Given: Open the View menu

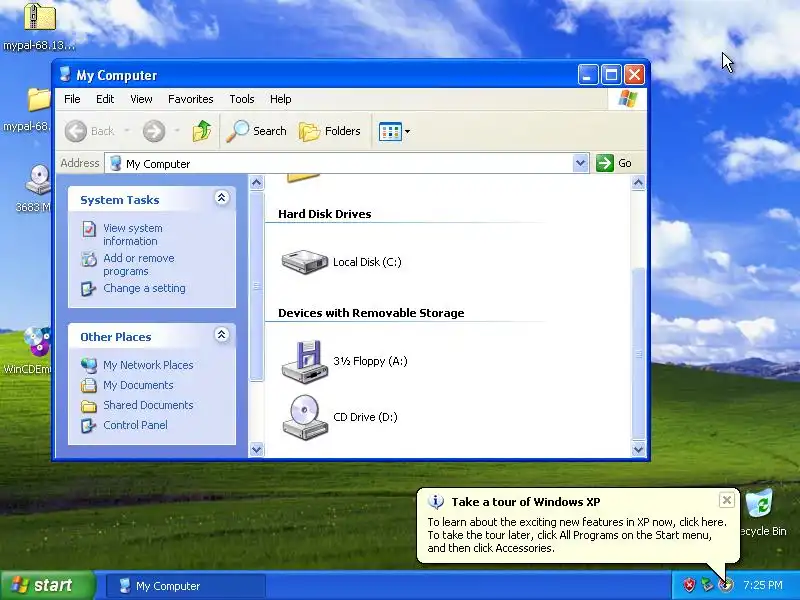Looking at the screenshot, I should coord(141,99).
